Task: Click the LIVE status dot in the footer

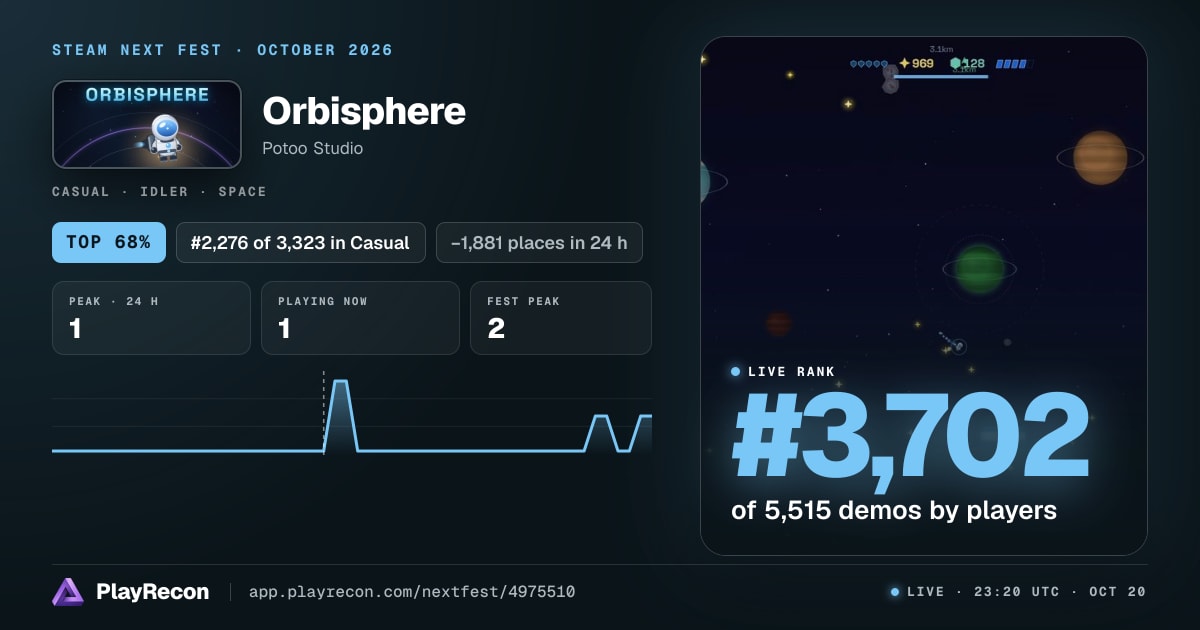Action: point(895,592)
